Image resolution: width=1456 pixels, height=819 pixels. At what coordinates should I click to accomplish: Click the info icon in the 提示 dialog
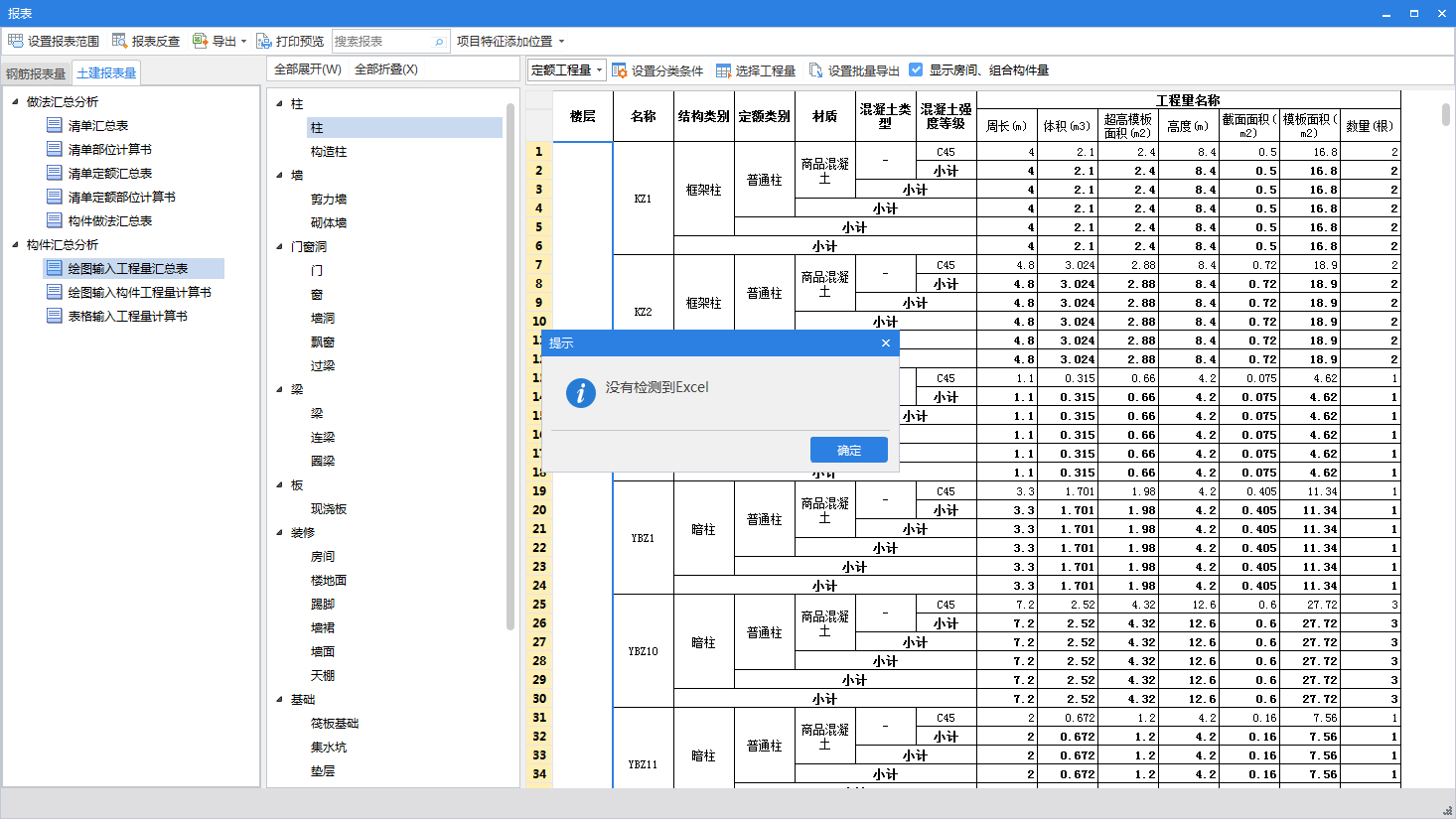(580, 392)
